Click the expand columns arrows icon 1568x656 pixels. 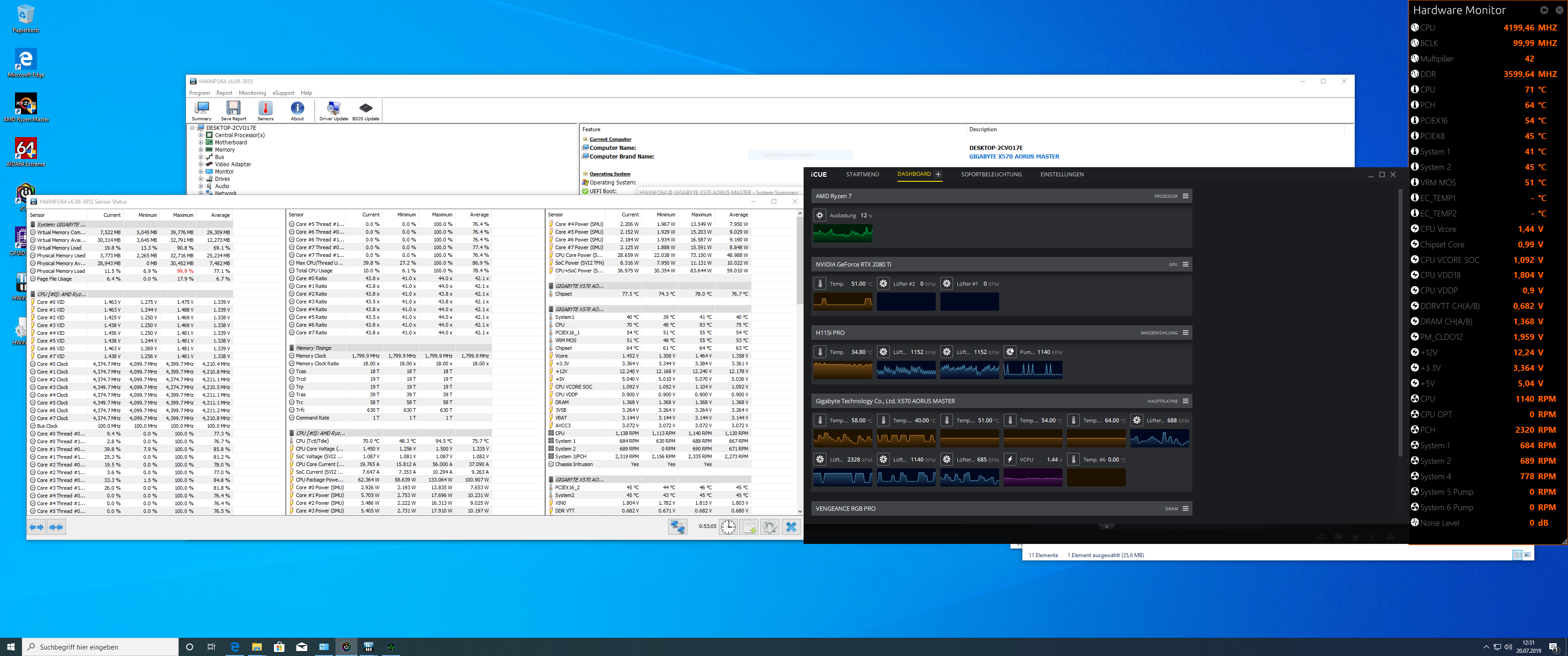(x=36, y=527)
